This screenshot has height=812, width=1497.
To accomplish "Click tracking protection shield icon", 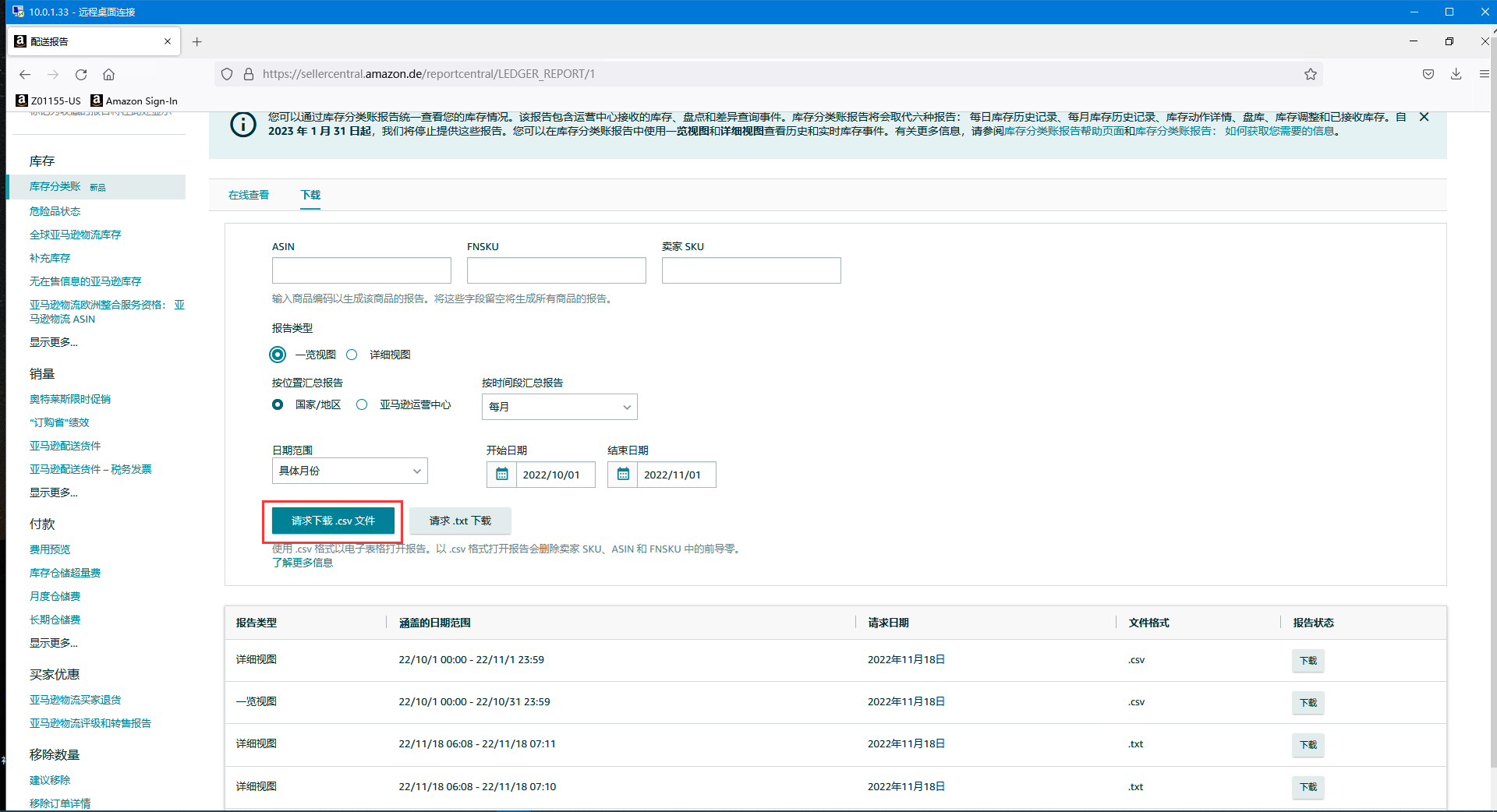I will [227, 74].
